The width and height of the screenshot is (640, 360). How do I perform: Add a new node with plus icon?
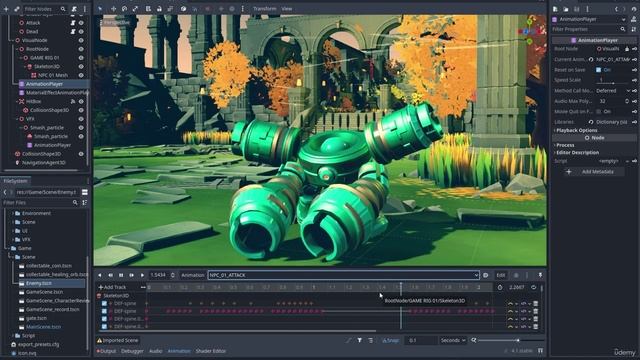point(6,9)
